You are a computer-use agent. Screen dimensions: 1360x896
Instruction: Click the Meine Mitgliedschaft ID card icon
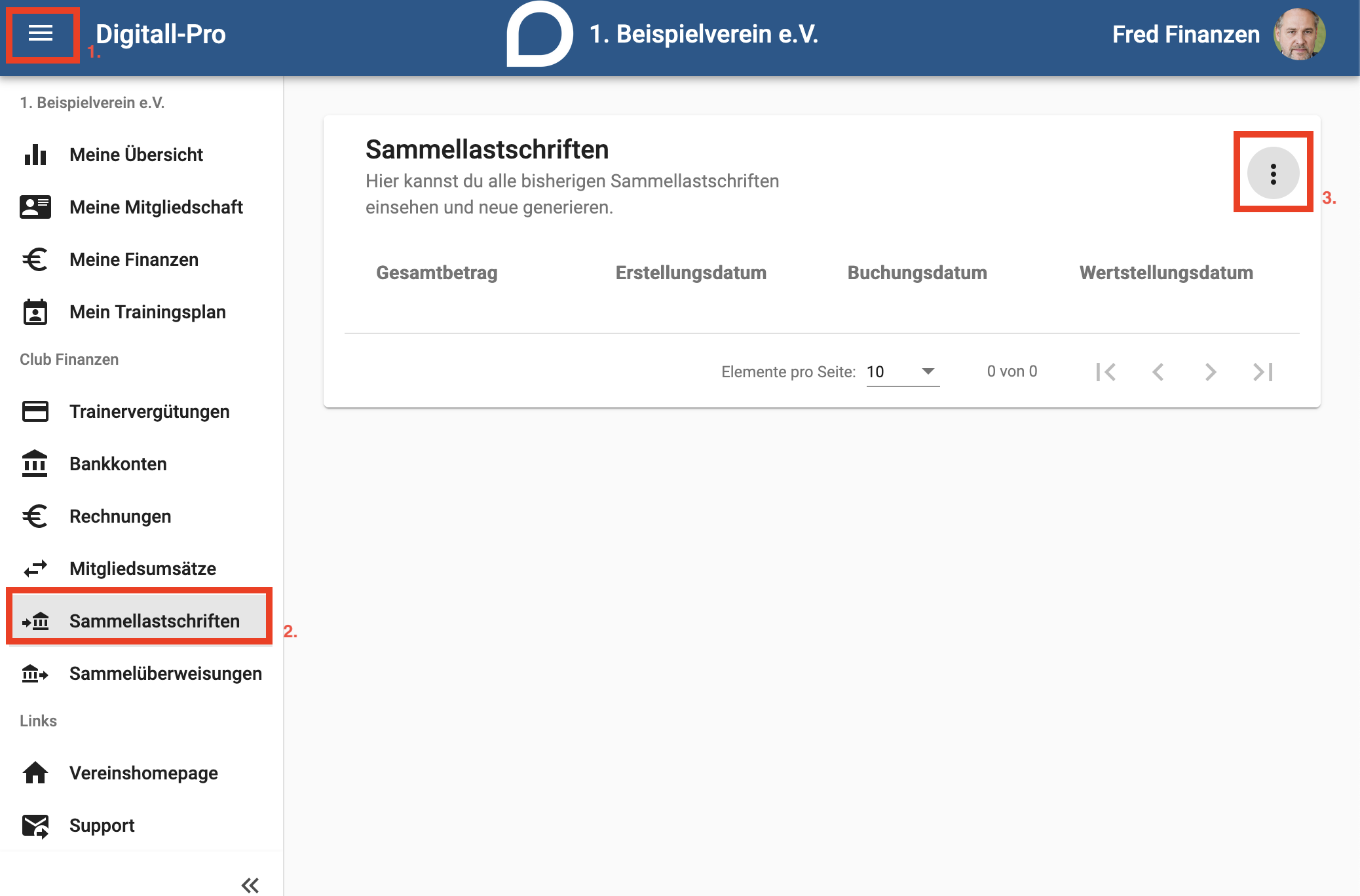click(x=35, y=207)
